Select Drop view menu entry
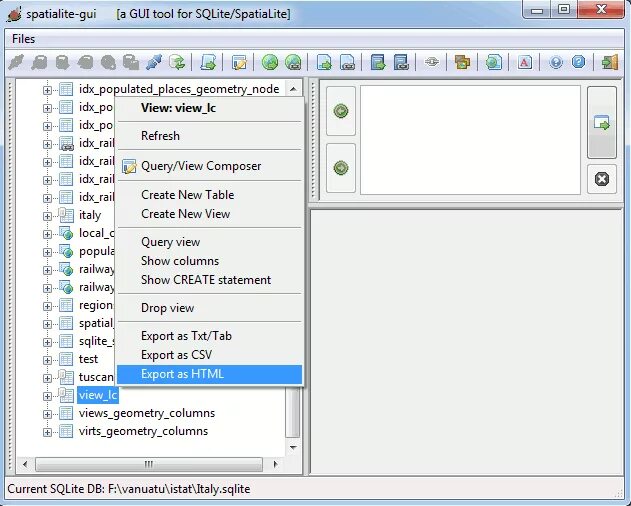 click(x=209, y=308)
